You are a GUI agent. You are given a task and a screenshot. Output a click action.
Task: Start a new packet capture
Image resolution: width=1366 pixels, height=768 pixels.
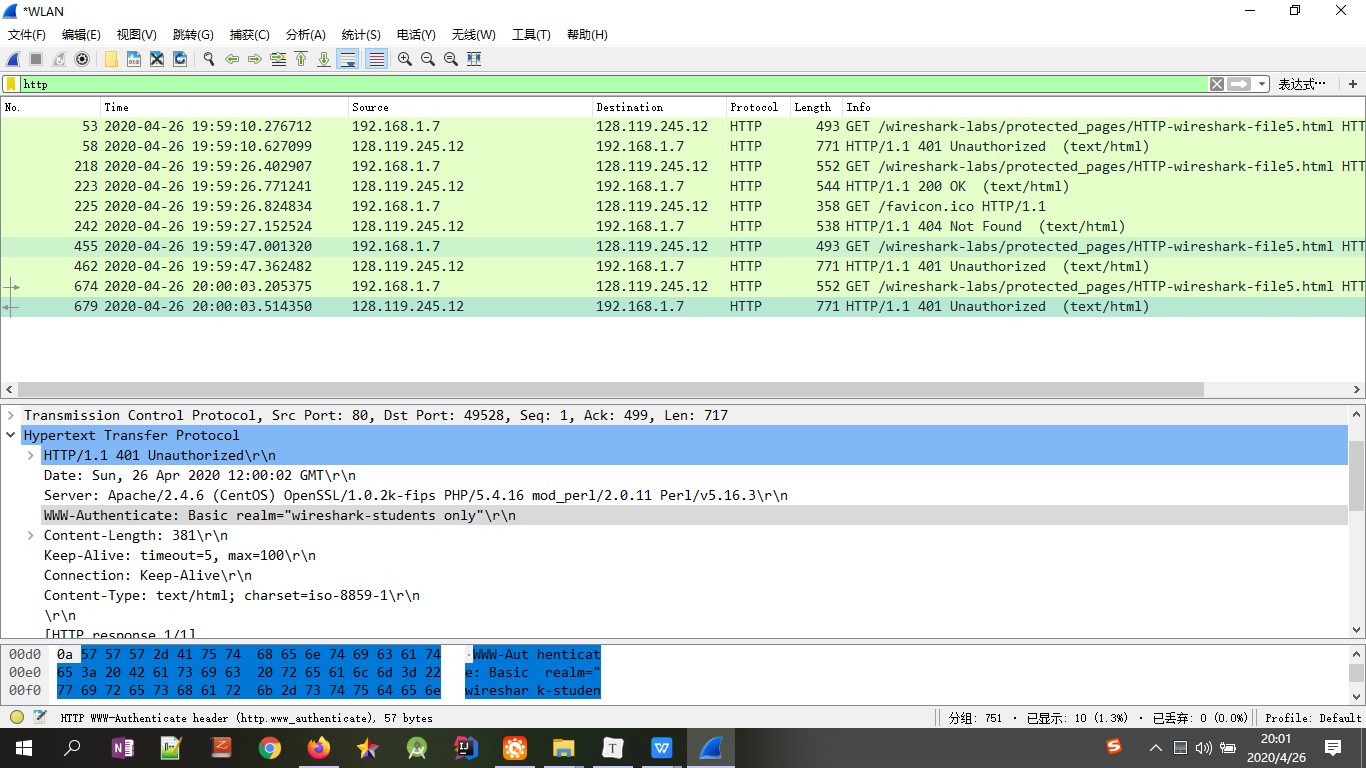click(12, 59)
